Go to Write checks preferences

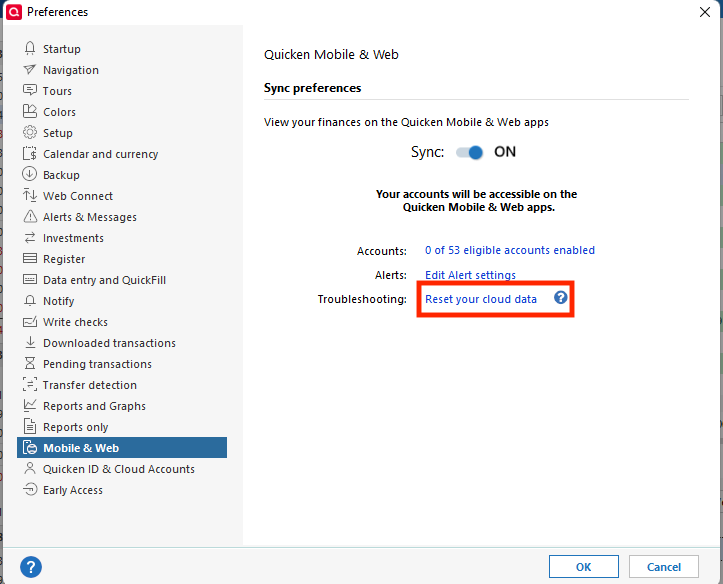pyautogui.click(x=75, y=322)
